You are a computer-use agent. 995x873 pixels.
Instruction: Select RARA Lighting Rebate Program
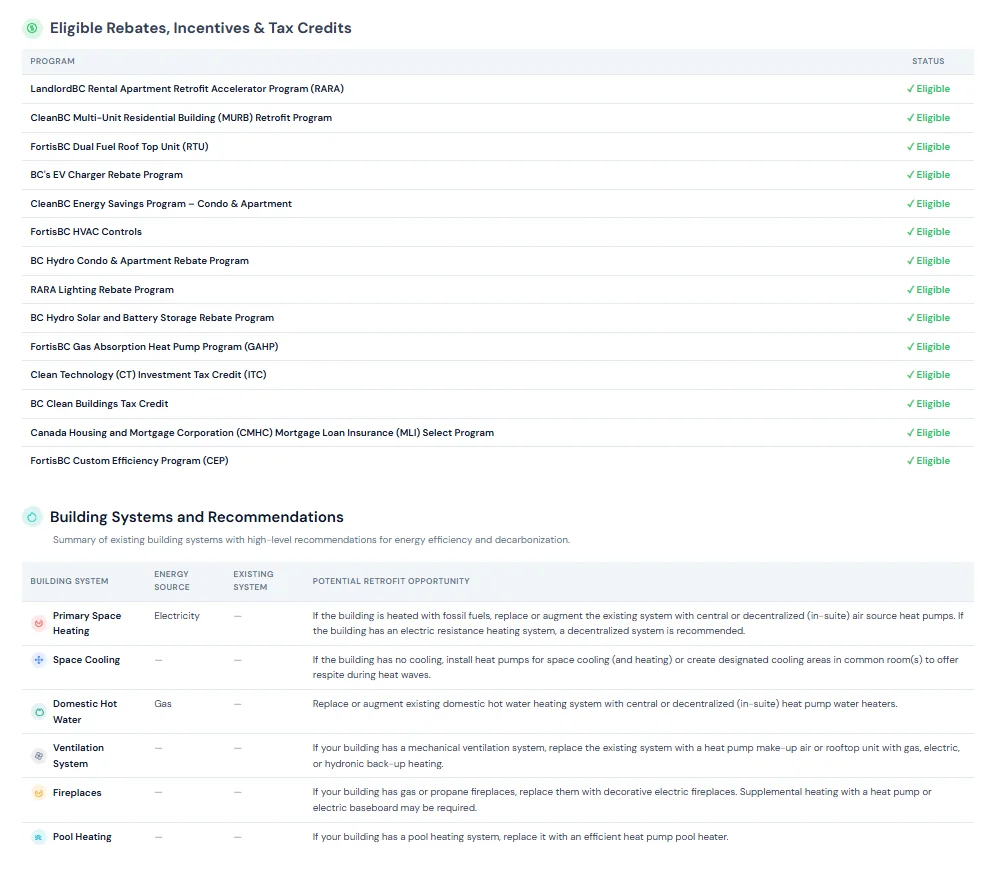tap(498, 289)
